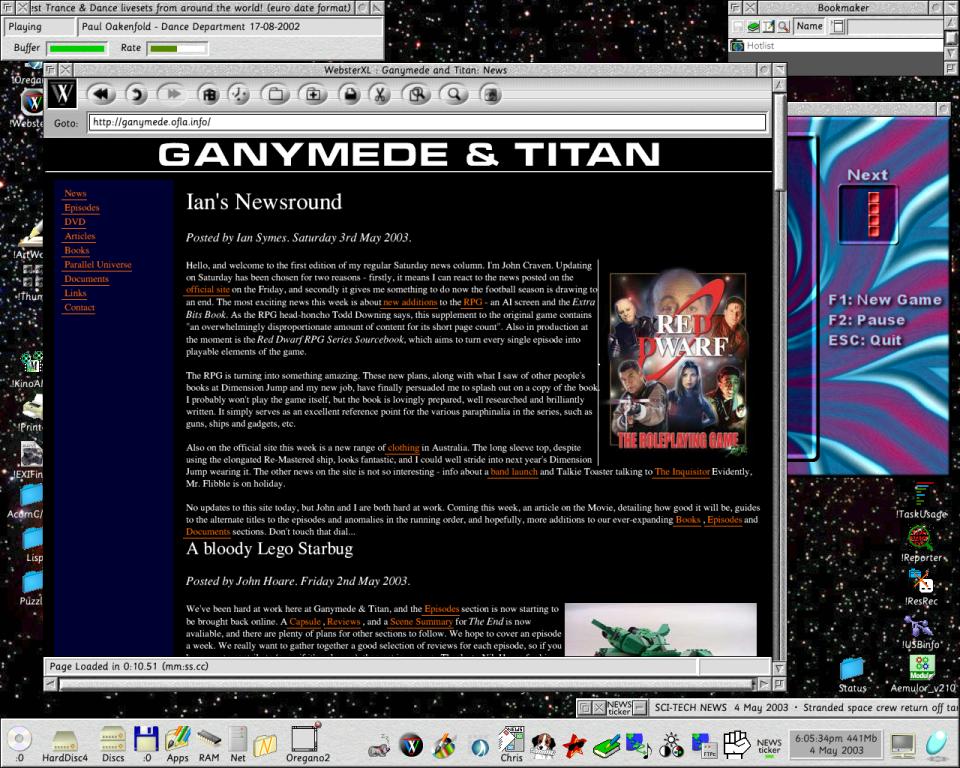960x768 pixels.
Task: Click the WebsterXL icon on the icon bar
Action: 411,745
